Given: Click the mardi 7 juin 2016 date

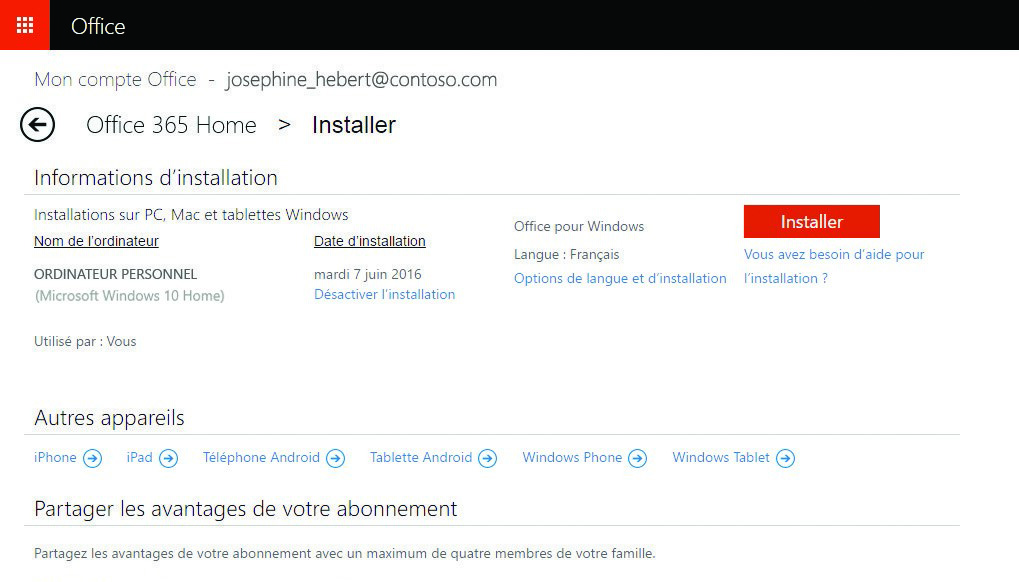Looking at the screenshot, I should point(368,274).
